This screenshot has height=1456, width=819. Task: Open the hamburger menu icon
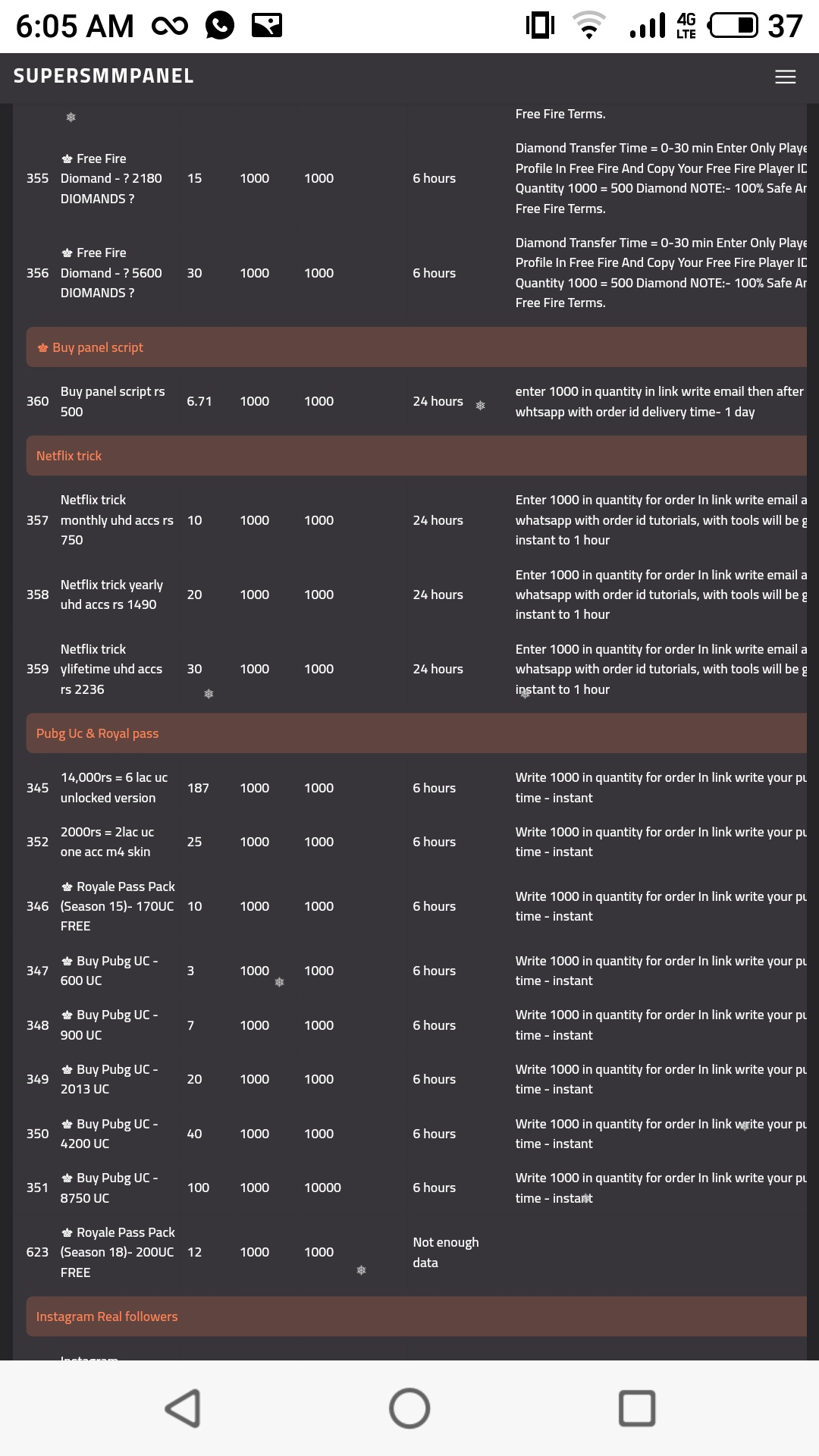coord(785,77)
